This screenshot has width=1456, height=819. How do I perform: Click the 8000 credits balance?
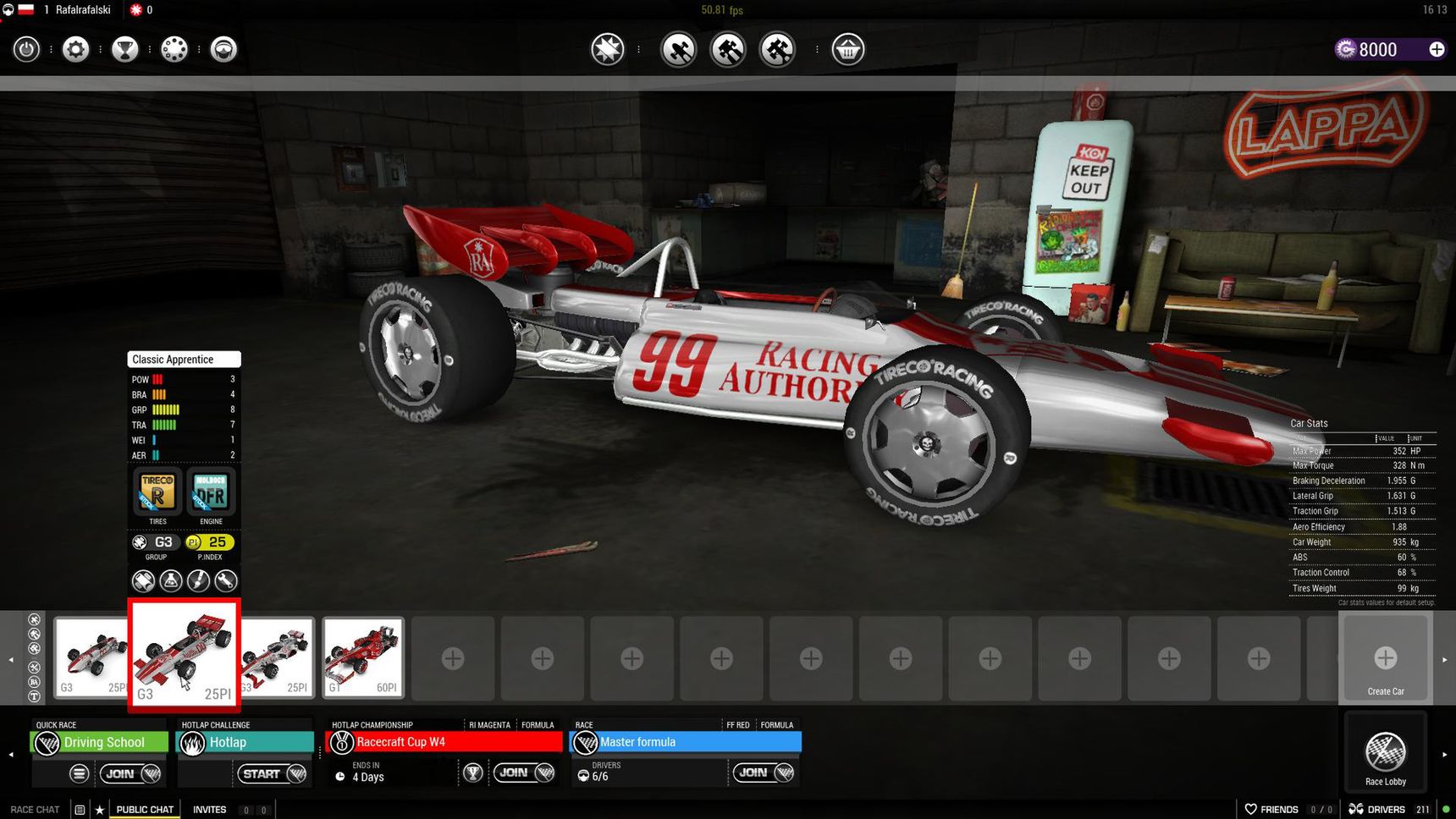(1377, 49)
